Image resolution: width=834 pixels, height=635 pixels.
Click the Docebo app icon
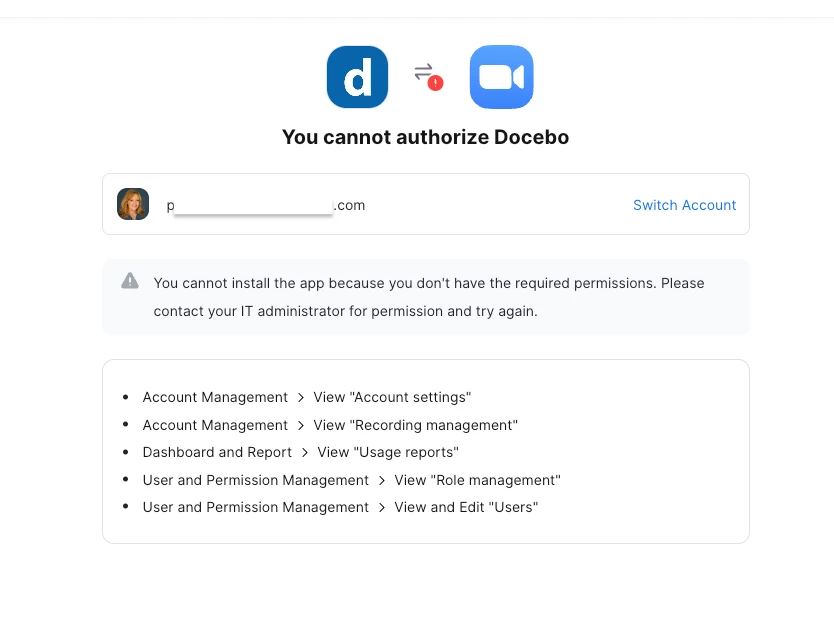357,77
